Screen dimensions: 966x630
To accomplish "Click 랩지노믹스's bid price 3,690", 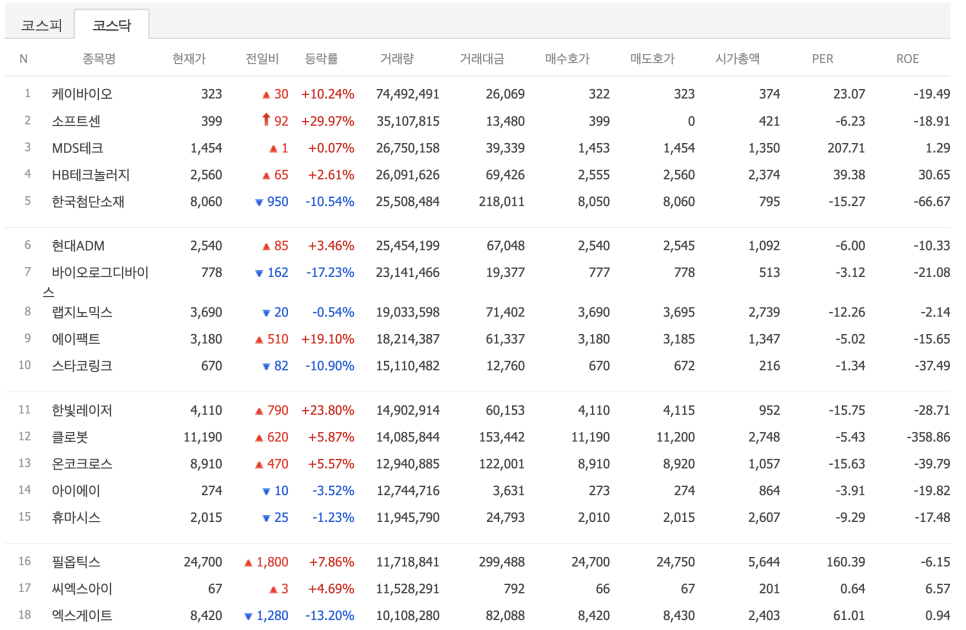I will point(594,312).
